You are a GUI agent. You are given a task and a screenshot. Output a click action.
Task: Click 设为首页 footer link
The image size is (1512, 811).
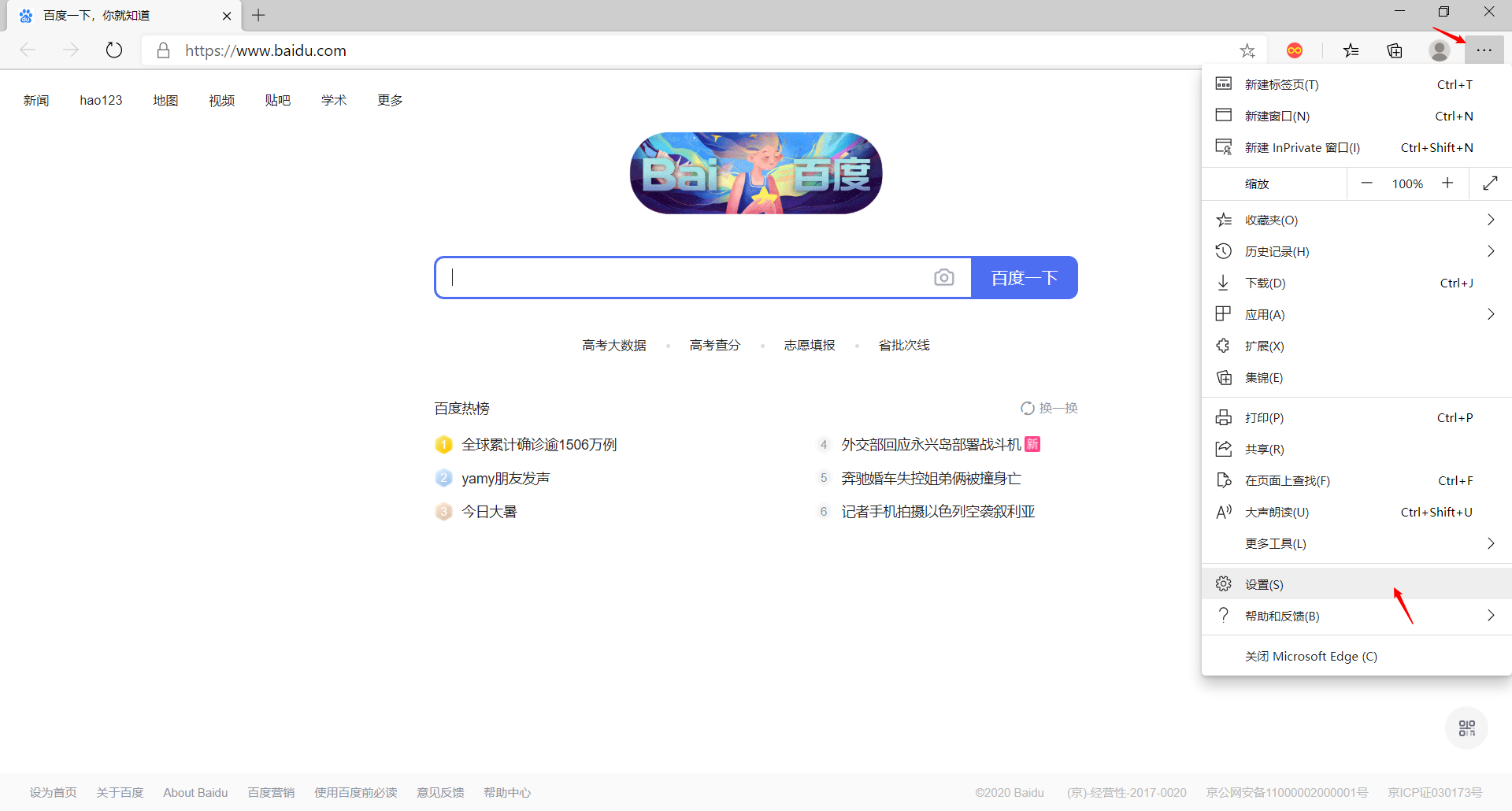coord(54,792)
